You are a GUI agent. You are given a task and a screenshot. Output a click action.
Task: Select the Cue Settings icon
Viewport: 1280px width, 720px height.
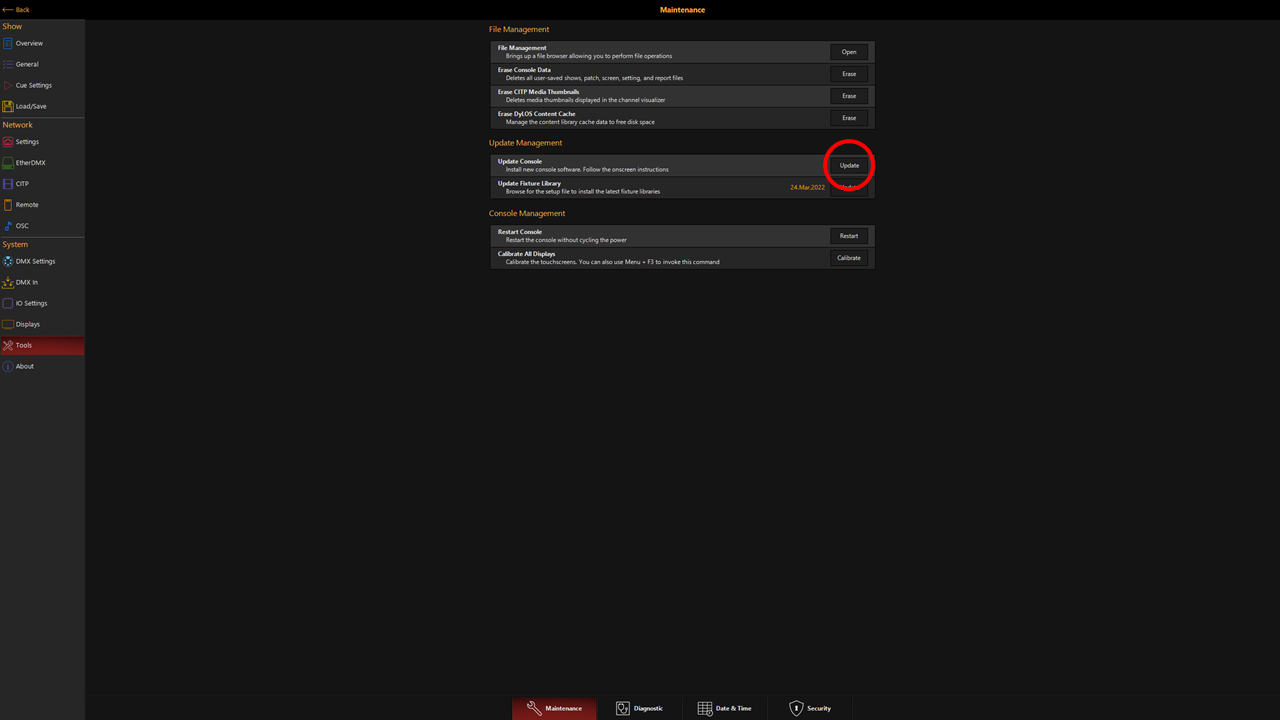pyautogui.click(x=8, y=85)
